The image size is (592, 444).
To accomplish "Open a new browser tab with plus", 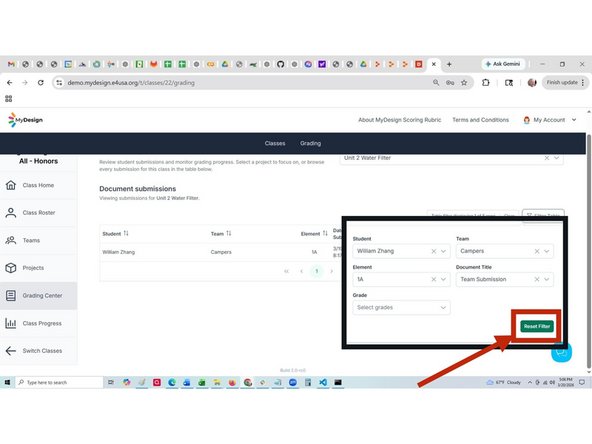I will pos(449,64).
